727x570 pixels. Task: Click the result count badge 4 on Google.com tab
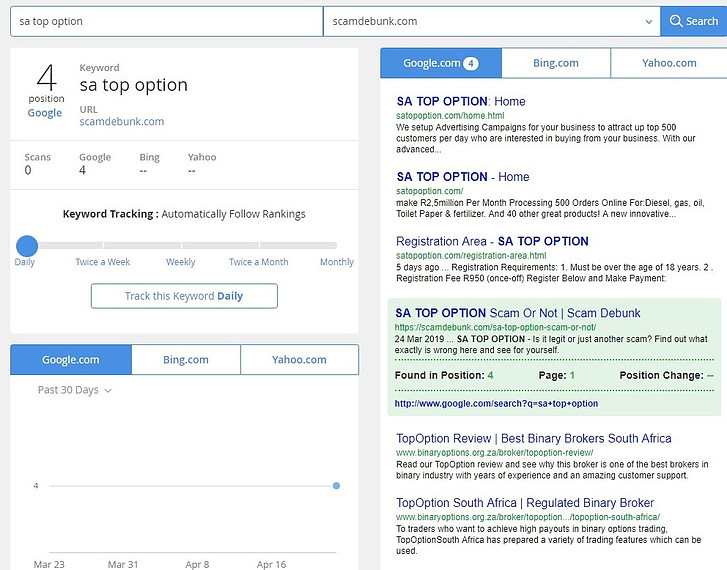[x=471, y=64]
